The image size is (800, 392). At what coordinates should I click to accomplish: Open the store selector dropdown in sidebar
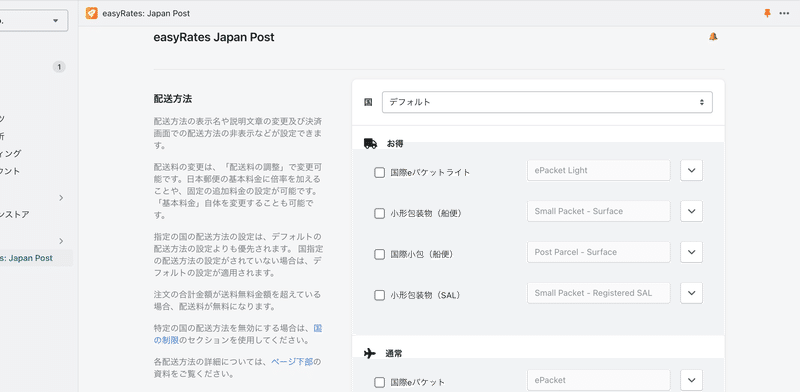click(33, 21)
